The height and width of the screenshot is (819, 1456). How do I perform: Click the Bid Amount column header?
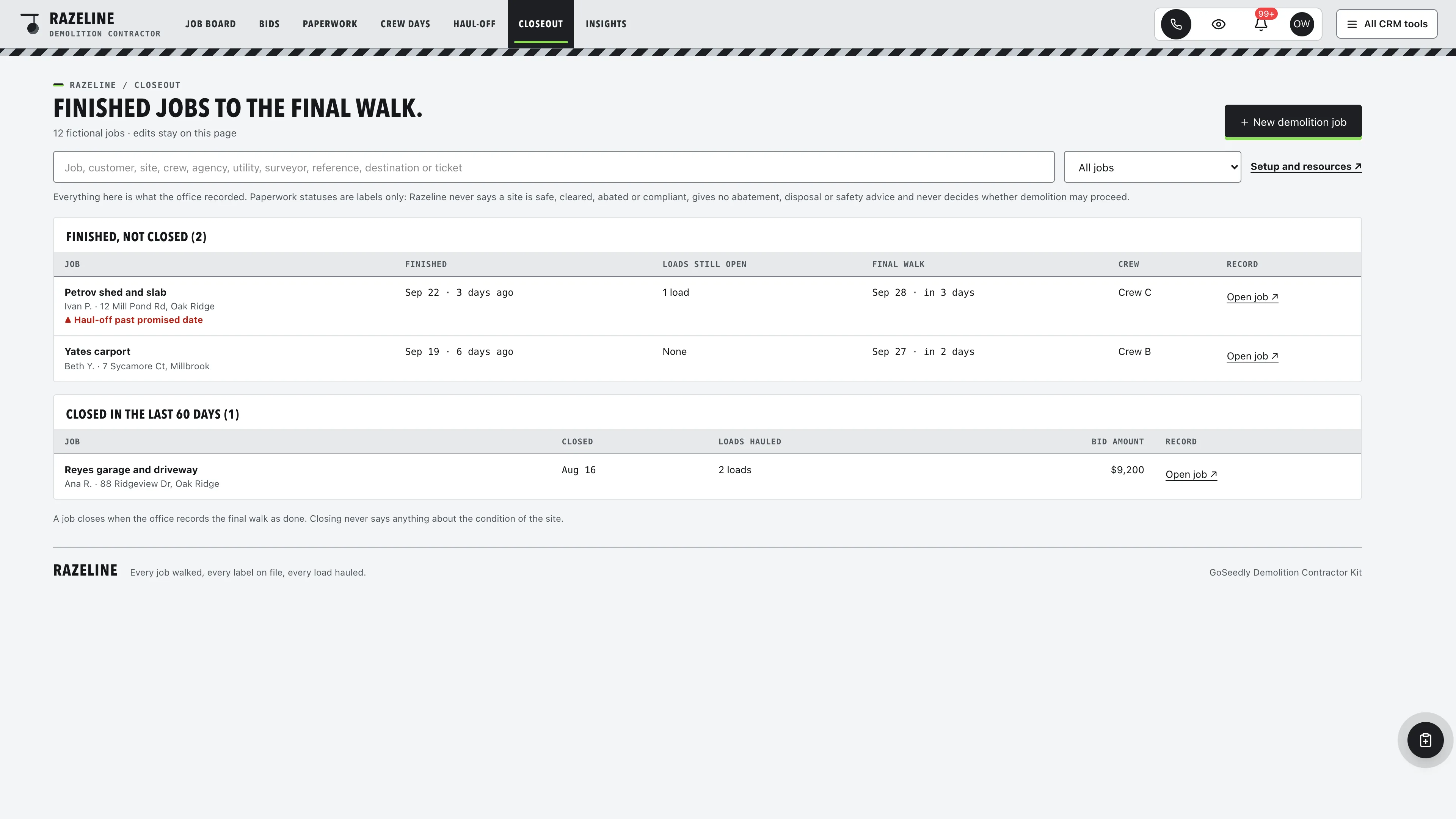click(1117, 441)
